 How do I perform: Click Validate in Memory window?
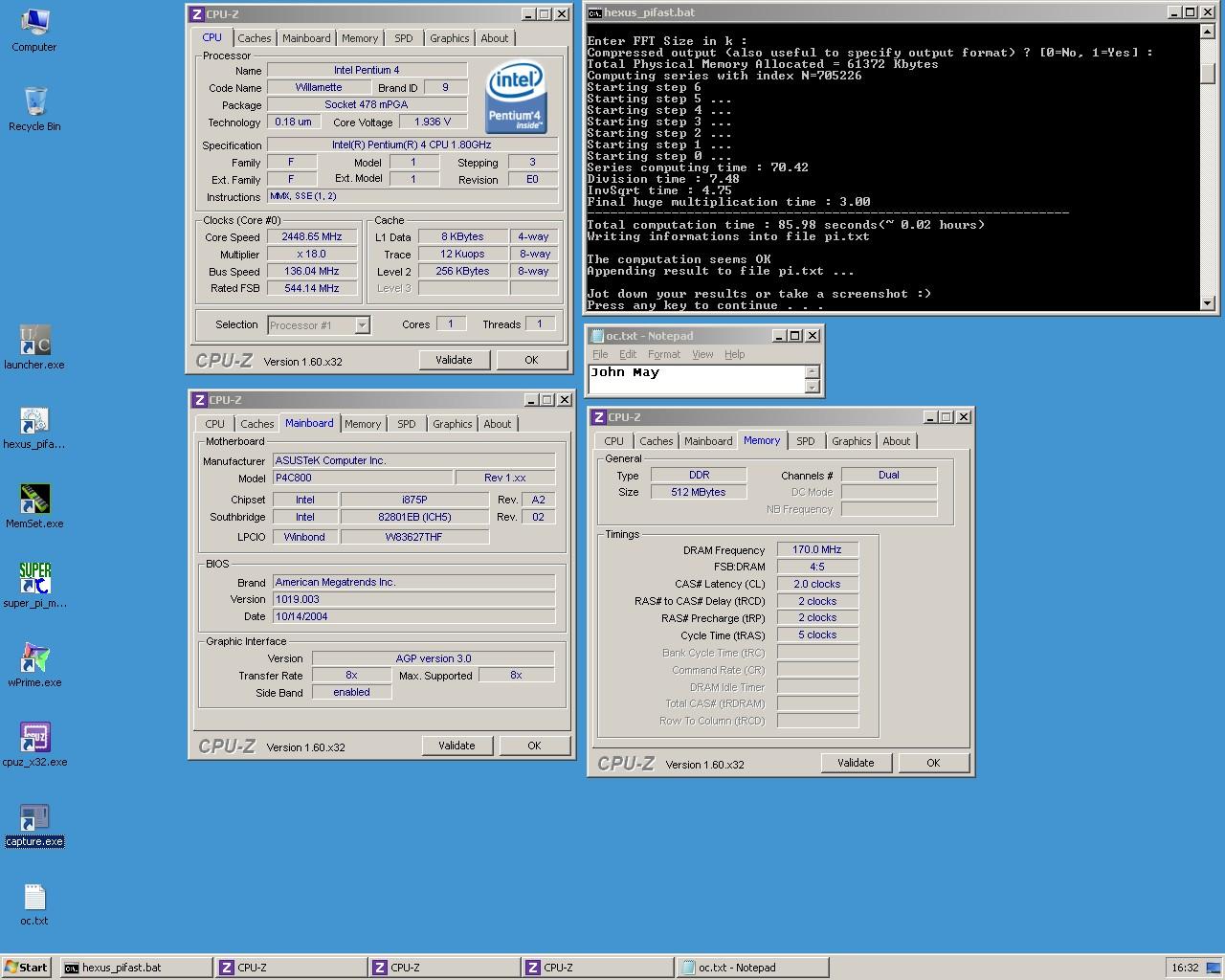pos(856,763)
